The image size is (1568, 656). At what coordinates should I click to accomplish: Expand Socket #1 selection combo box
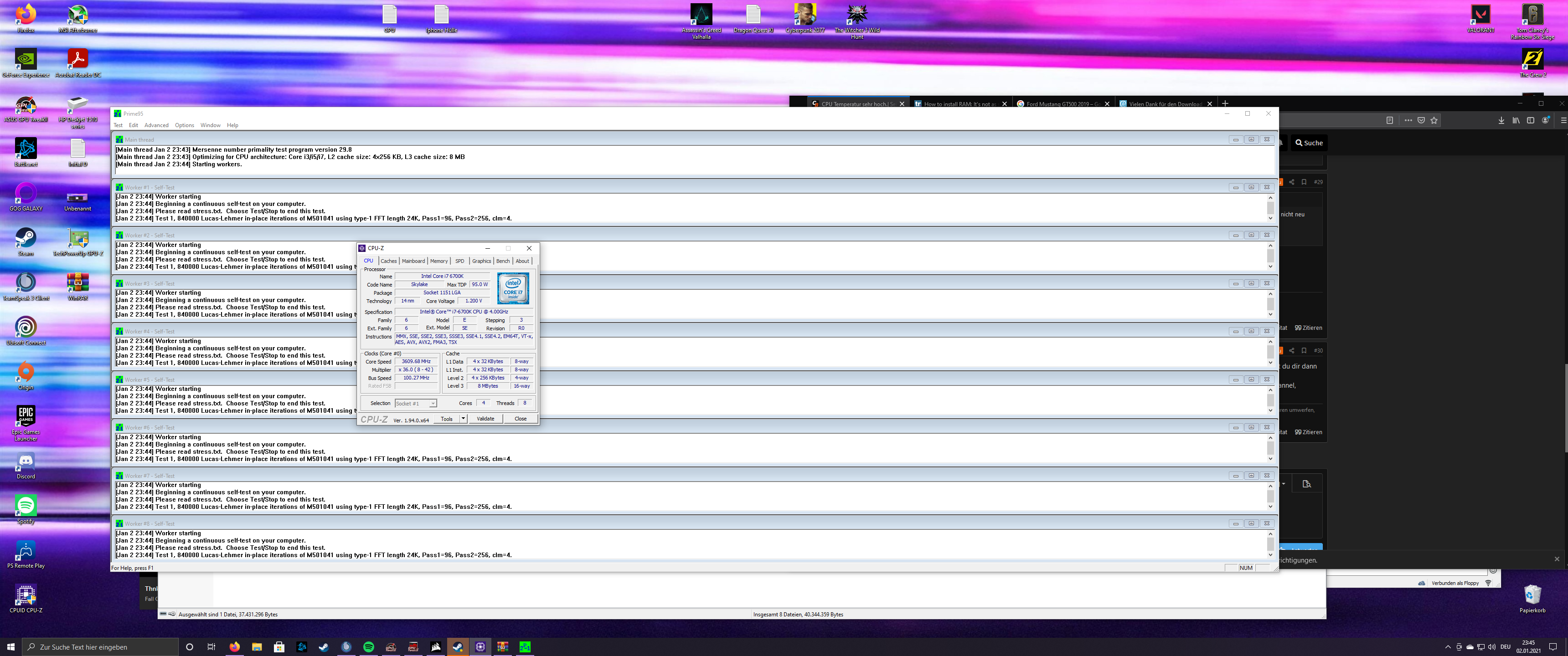coord(433,404)
